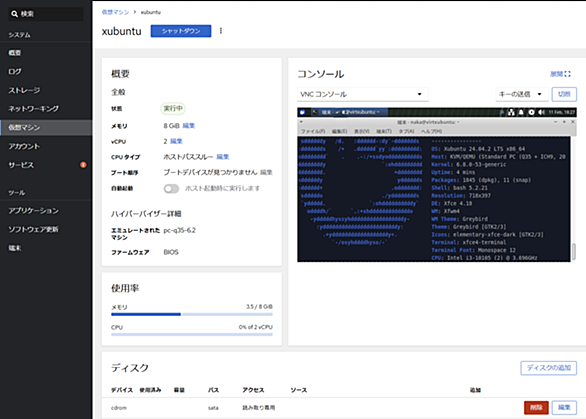The width and height of the screenshot is (586, 419).
Task: Click the memory usage progress bar
Action: pos(192,314)
